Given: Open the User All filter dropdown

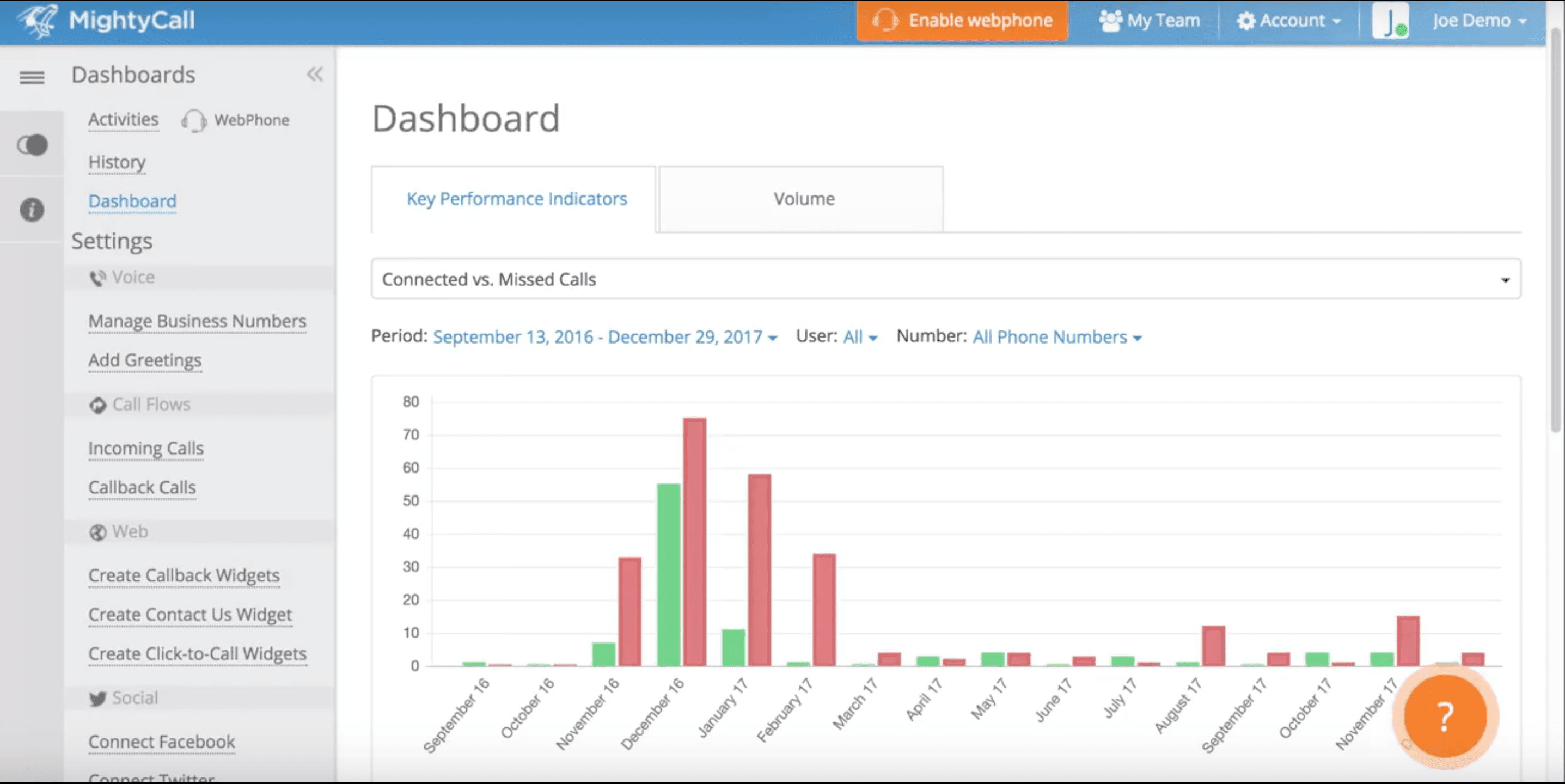Looking at the screenshot, I should [859, 338].
